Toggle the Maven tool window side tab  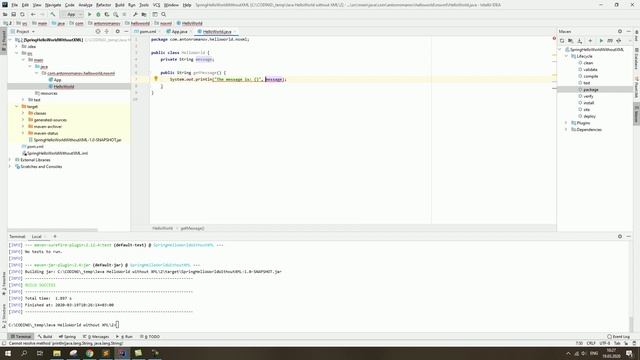coord(636,113)
